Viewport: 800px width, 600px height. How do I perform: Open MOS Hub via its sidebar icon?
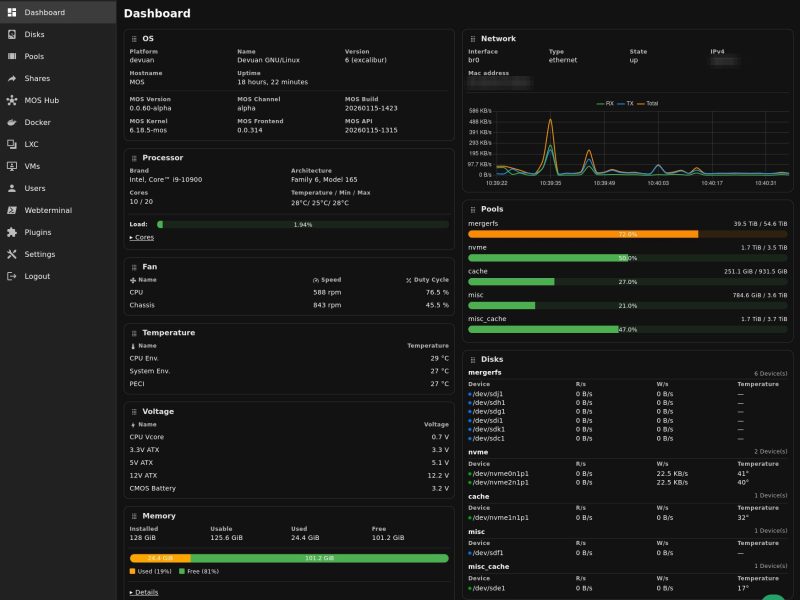(x=12, y=100)
